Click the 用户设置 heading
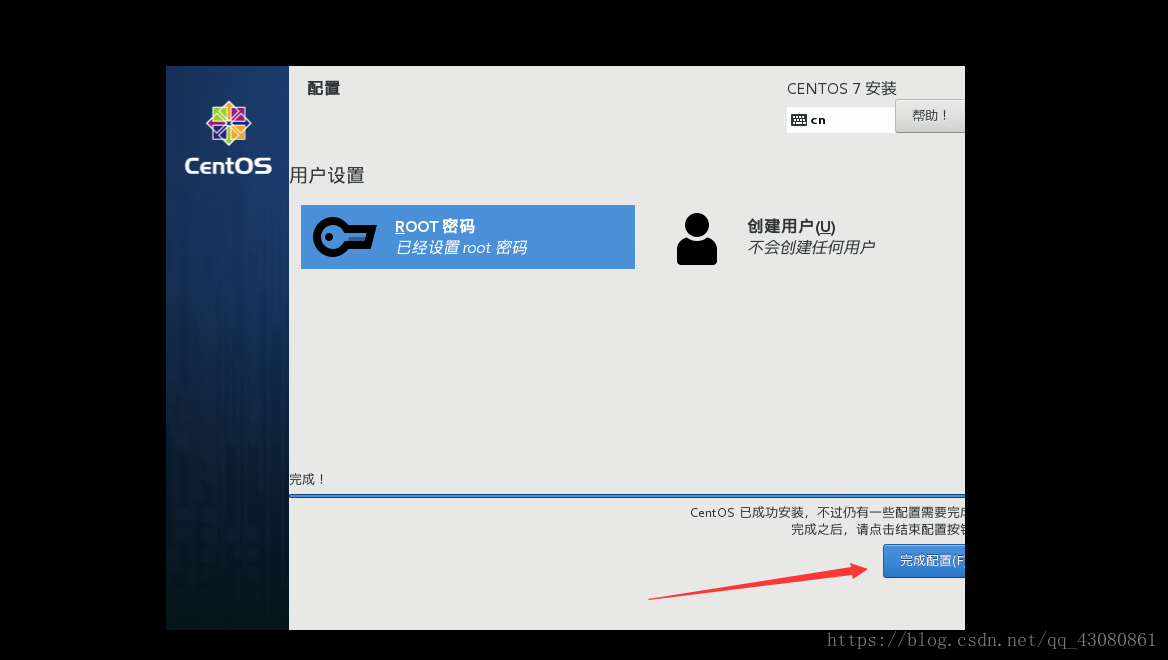Viewport: 1168px width, 660px height. point(326,175)
